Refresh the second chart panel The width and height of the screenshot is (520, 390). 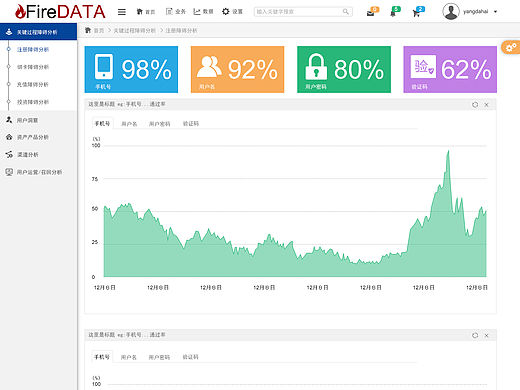tap(475, 335)
